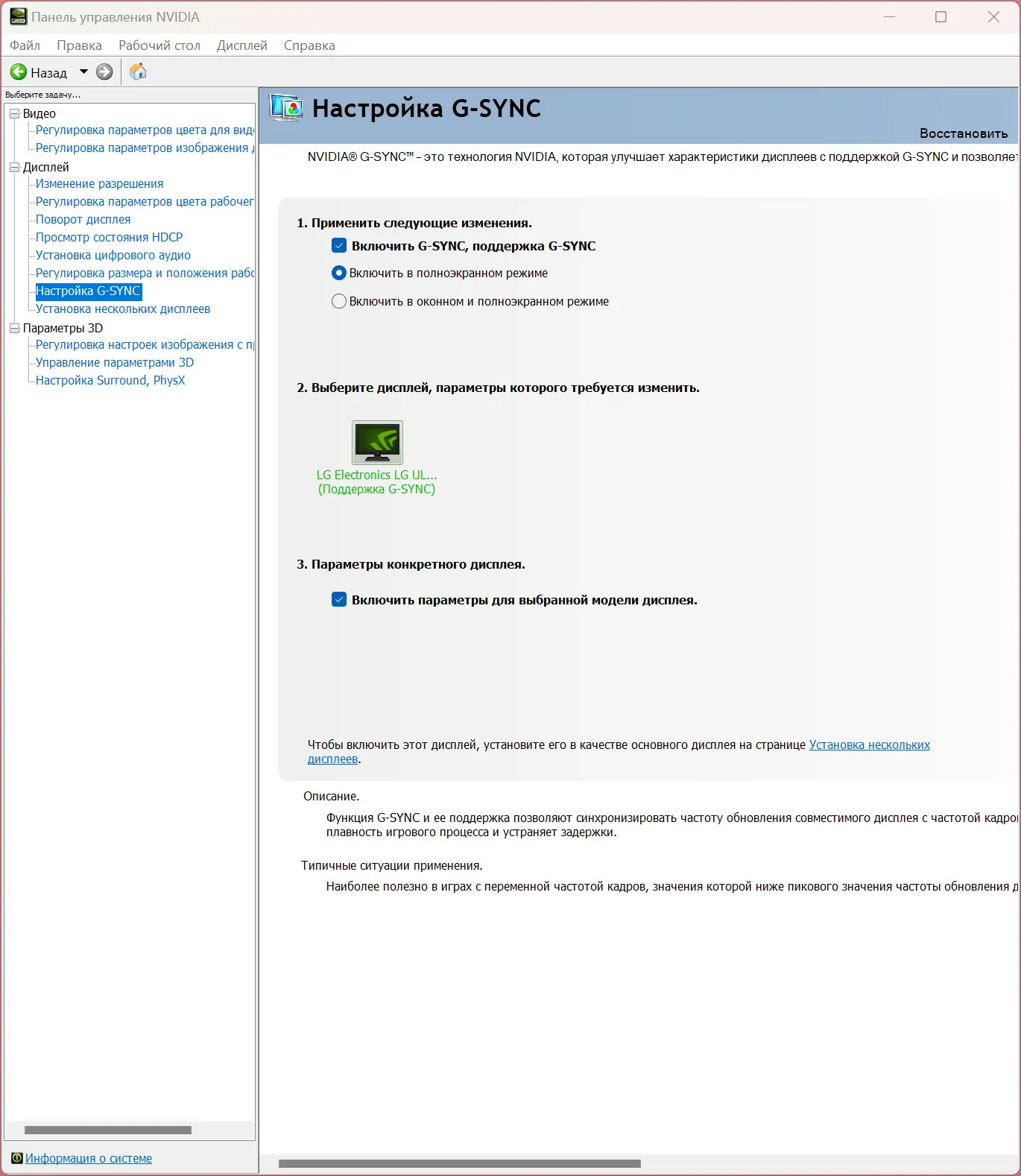Toggle display-specific settings checkbox

coord(339,600)
